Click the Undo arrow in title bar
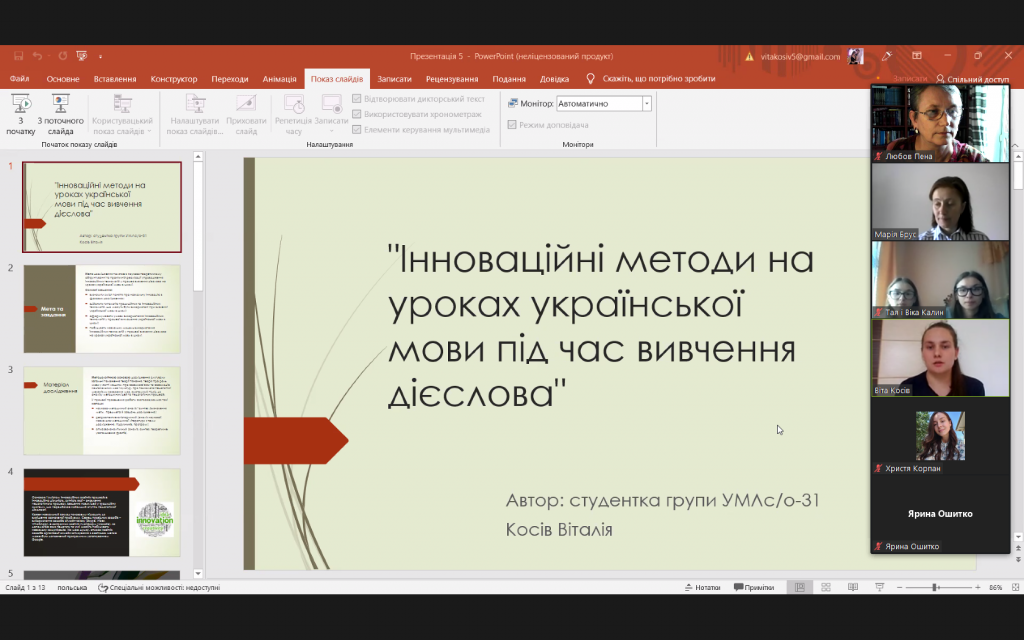The height and width of the screenshot is (640, 1024). (37, 56)
